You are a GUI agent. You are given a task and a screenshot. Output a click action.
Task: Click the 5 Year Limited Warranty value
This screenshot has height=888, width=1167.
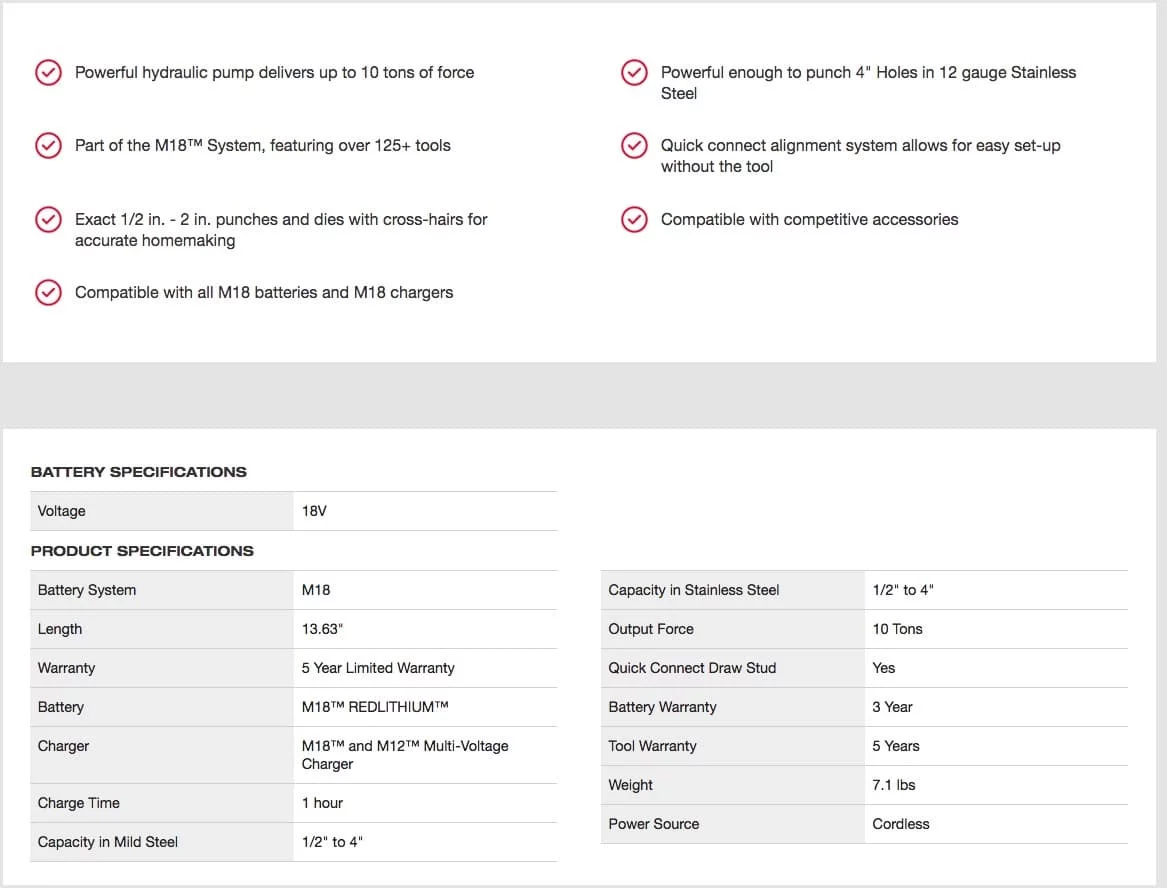[x=378, y=668]
